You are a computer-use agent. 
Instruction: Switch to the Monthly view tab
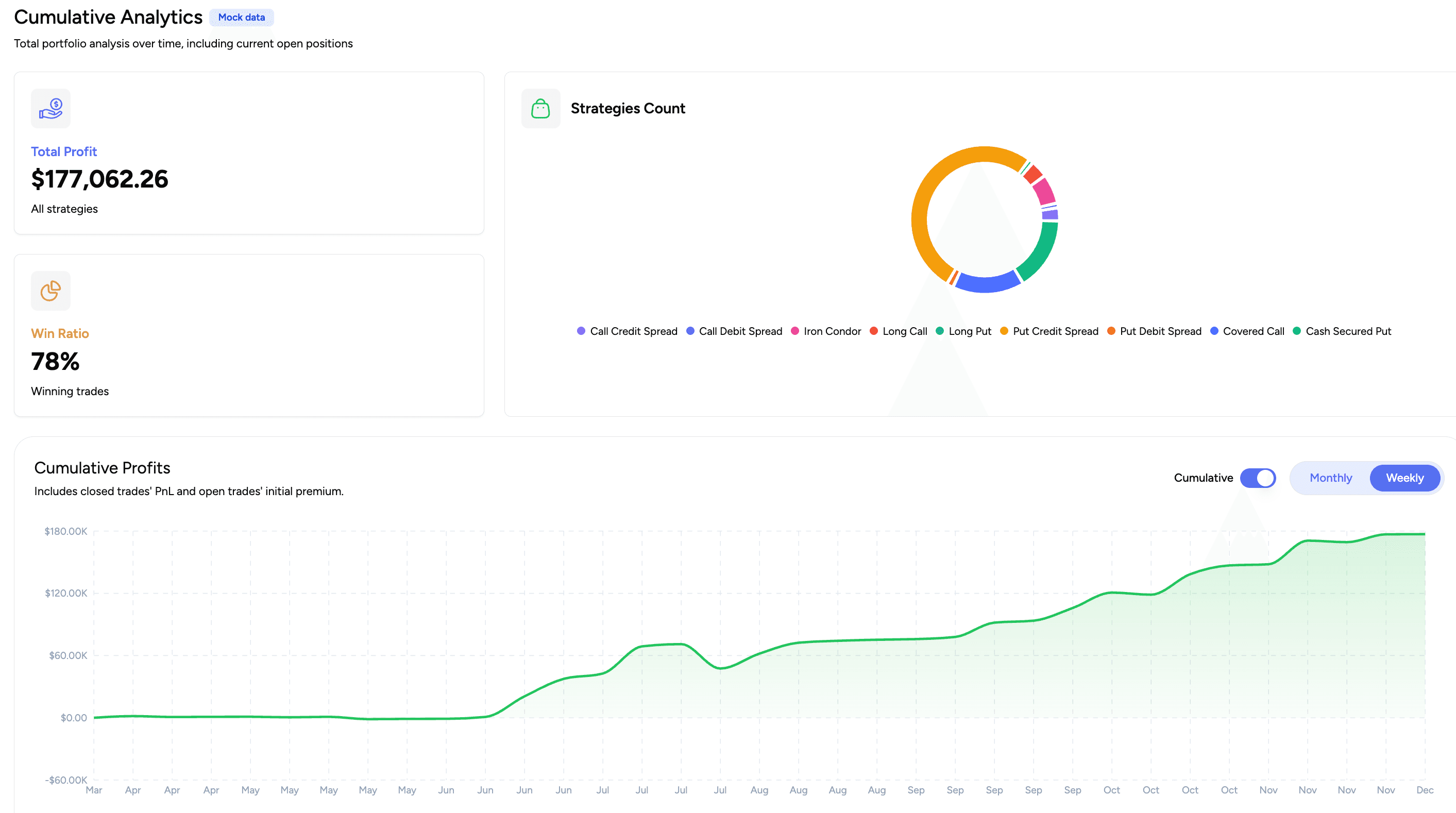pos(1330,478)
